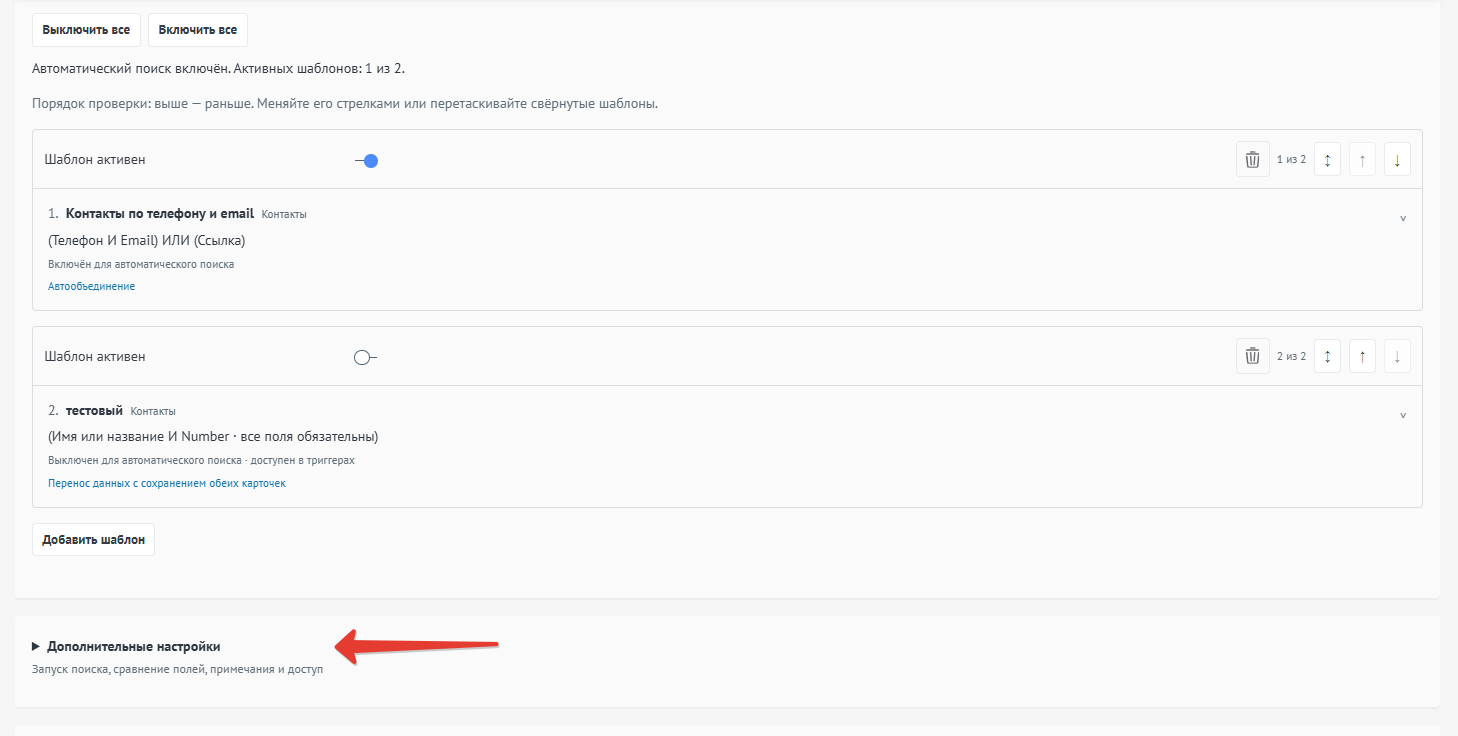This screenshot has width=1458, height=736.
Task: Expand the «Контакты по телефону и email» template chevron
Action: [1402, 218]
